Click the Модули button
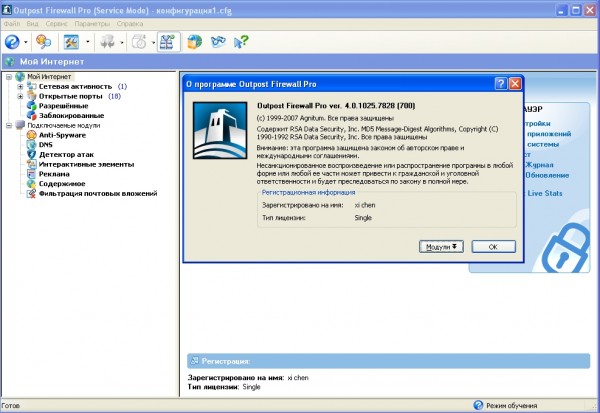Viewport: 600px width, 413px height. coord(441,247)
